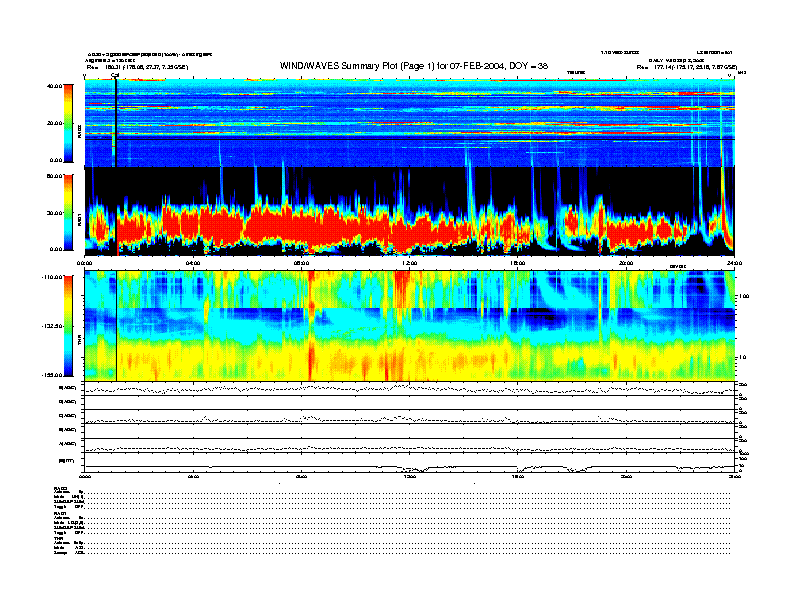The image size is (792, 612).
Task: Click the bottom line plot above status rows
Action: tap(410, 465)
